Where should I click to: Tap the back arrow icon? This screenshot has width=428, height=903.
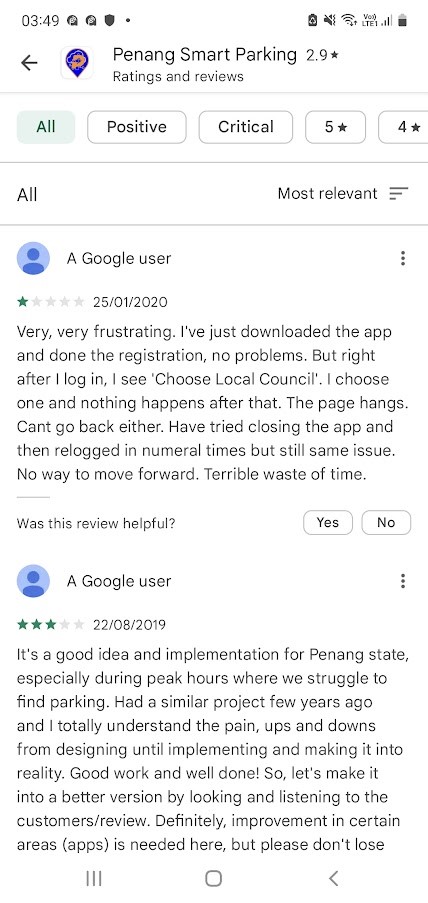[x=29, y=63]
